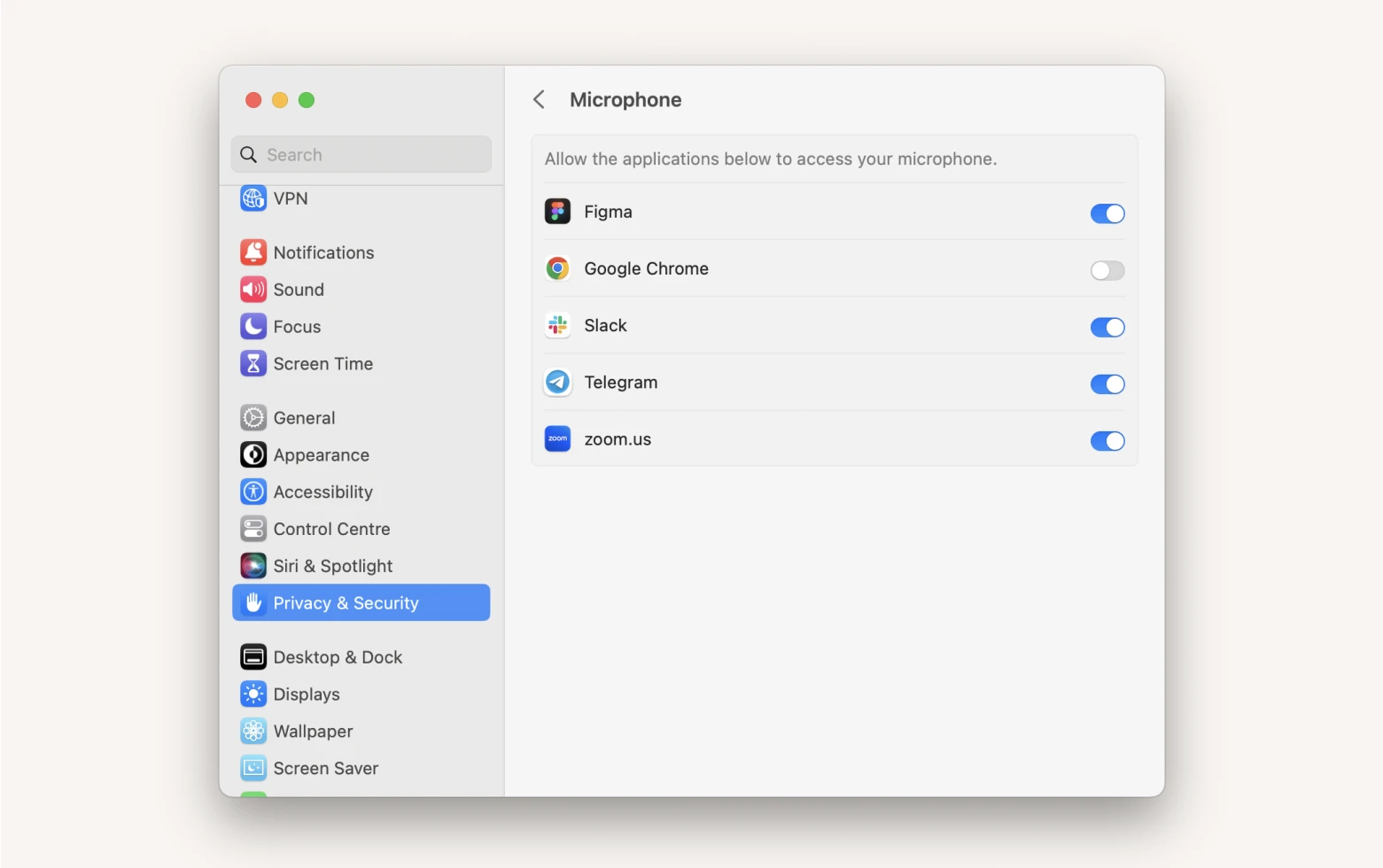
Task: Disable microphone access for Figma
Action: coord(1107,213)
